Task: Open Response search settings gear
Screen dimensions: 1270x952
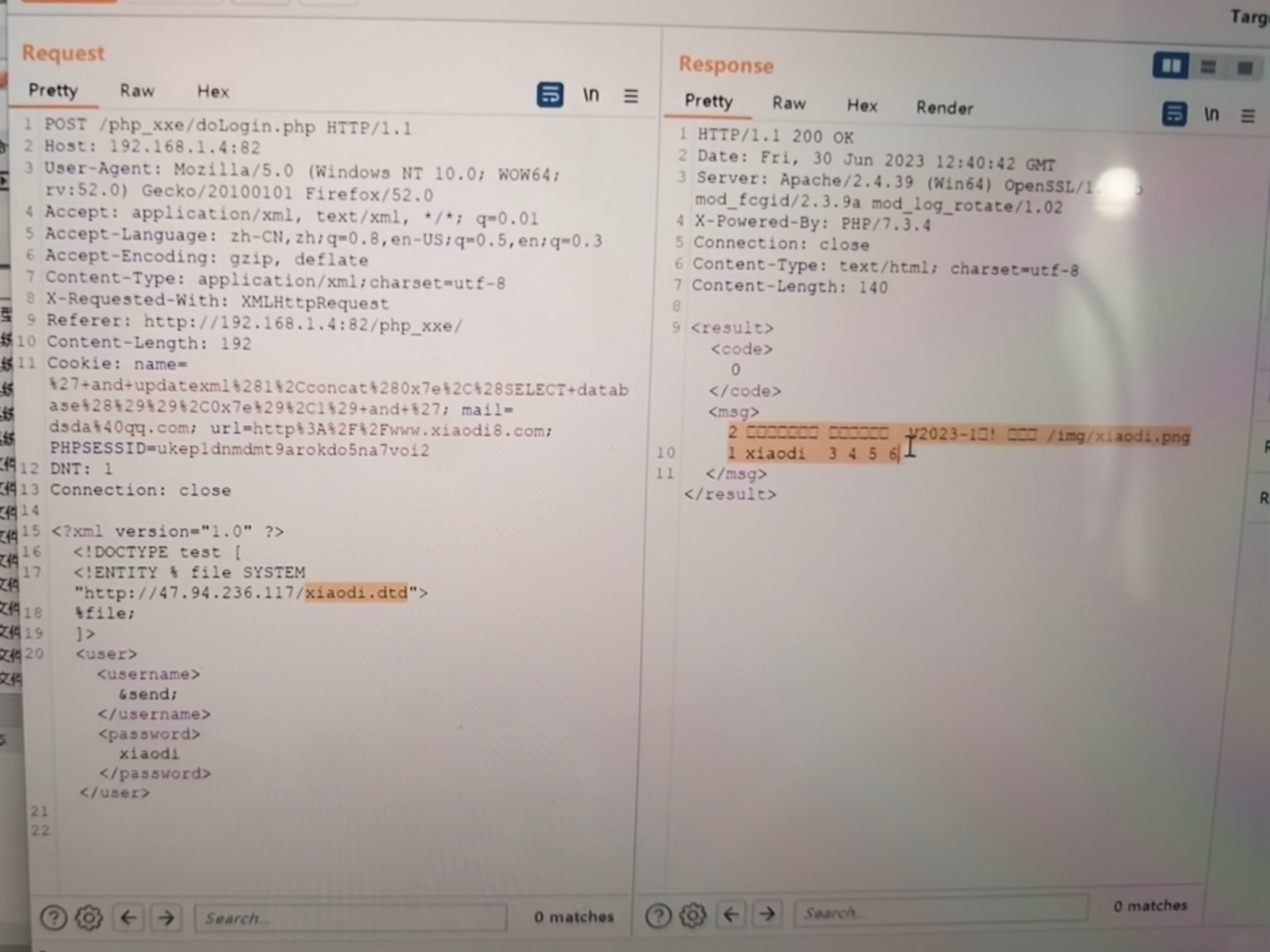Action: pyautogui.click(x=693, y=916)
